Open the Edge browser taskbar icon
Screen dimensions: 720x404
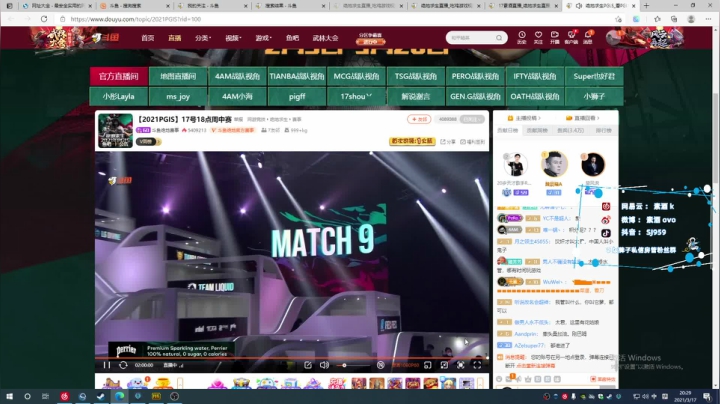tap(119, 396)
